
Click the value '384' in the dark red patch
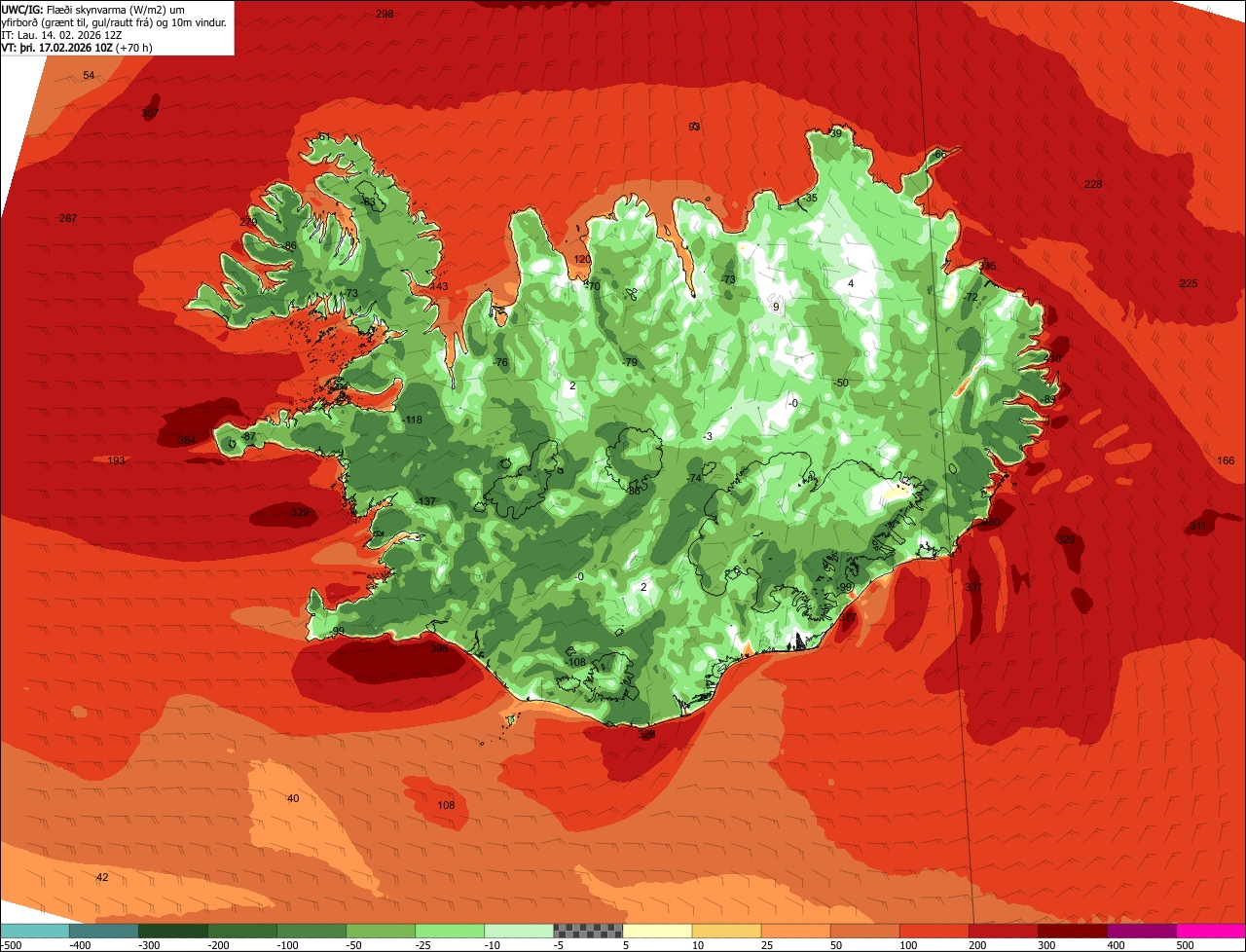(187, 441)
